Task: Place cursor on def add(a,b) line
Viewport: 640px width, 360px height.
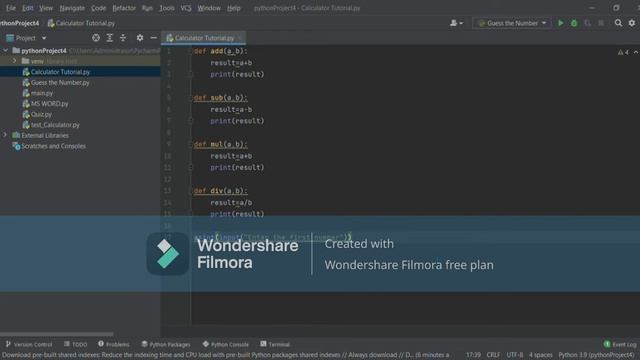Action: 220,51
